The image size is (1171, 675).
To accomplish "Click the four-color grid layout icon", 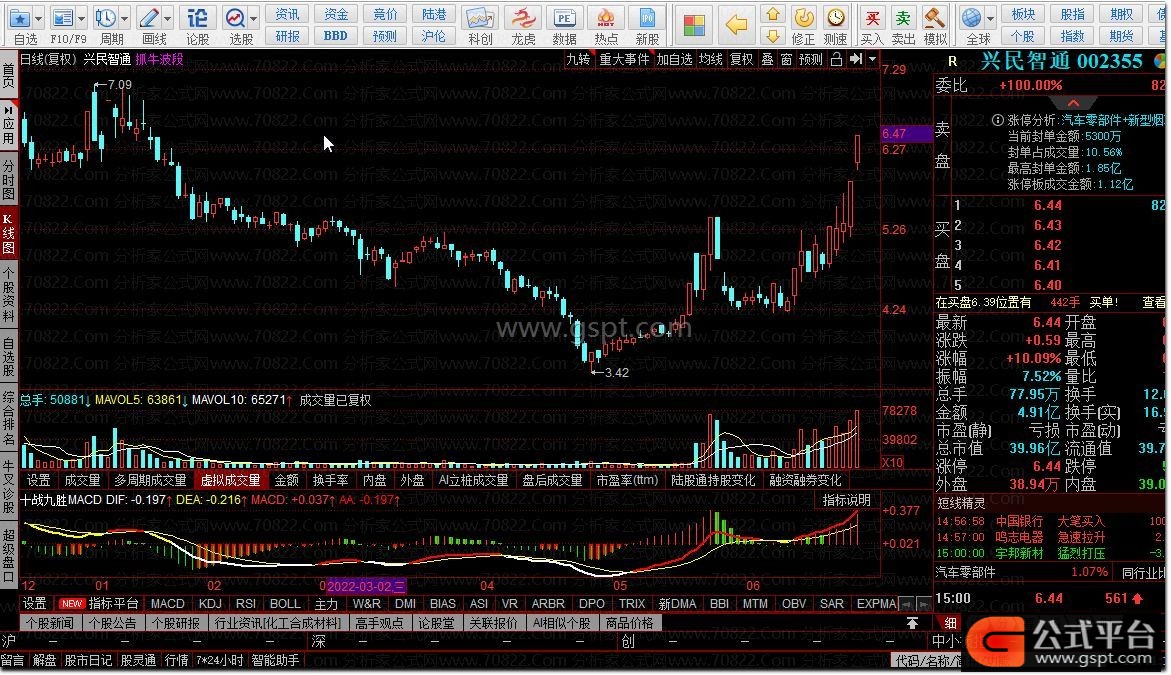I will pos(694,25).
